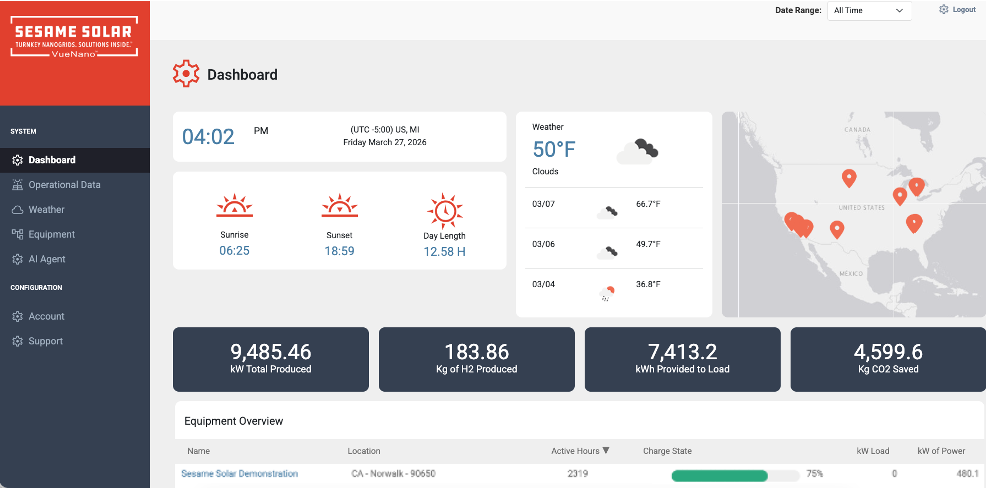Click the Day Length clock-sun icon

(x=444, y=211)
